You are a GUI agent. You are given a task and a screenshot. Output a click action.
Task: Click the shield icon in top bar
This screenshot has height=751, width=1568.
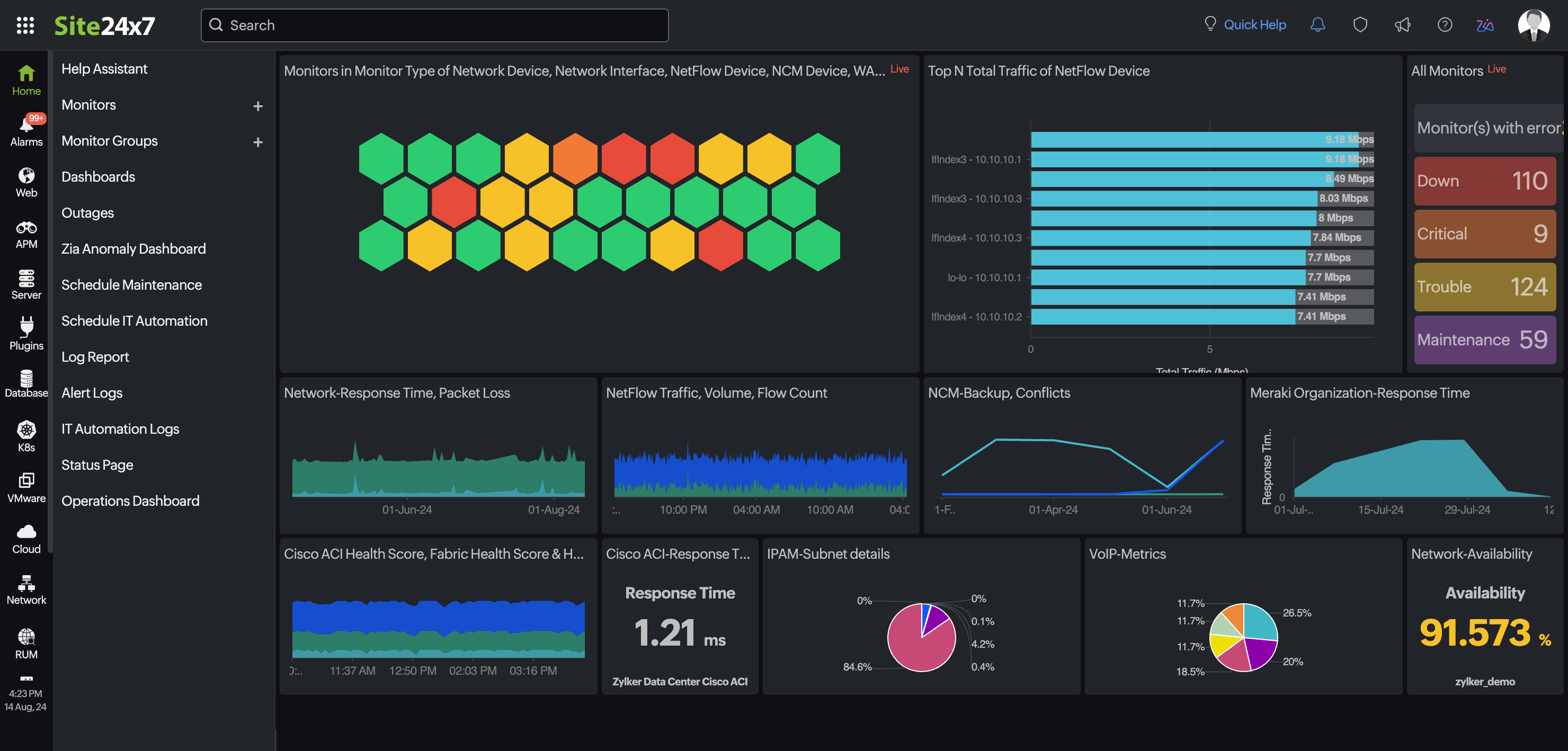click(1360, 25)
